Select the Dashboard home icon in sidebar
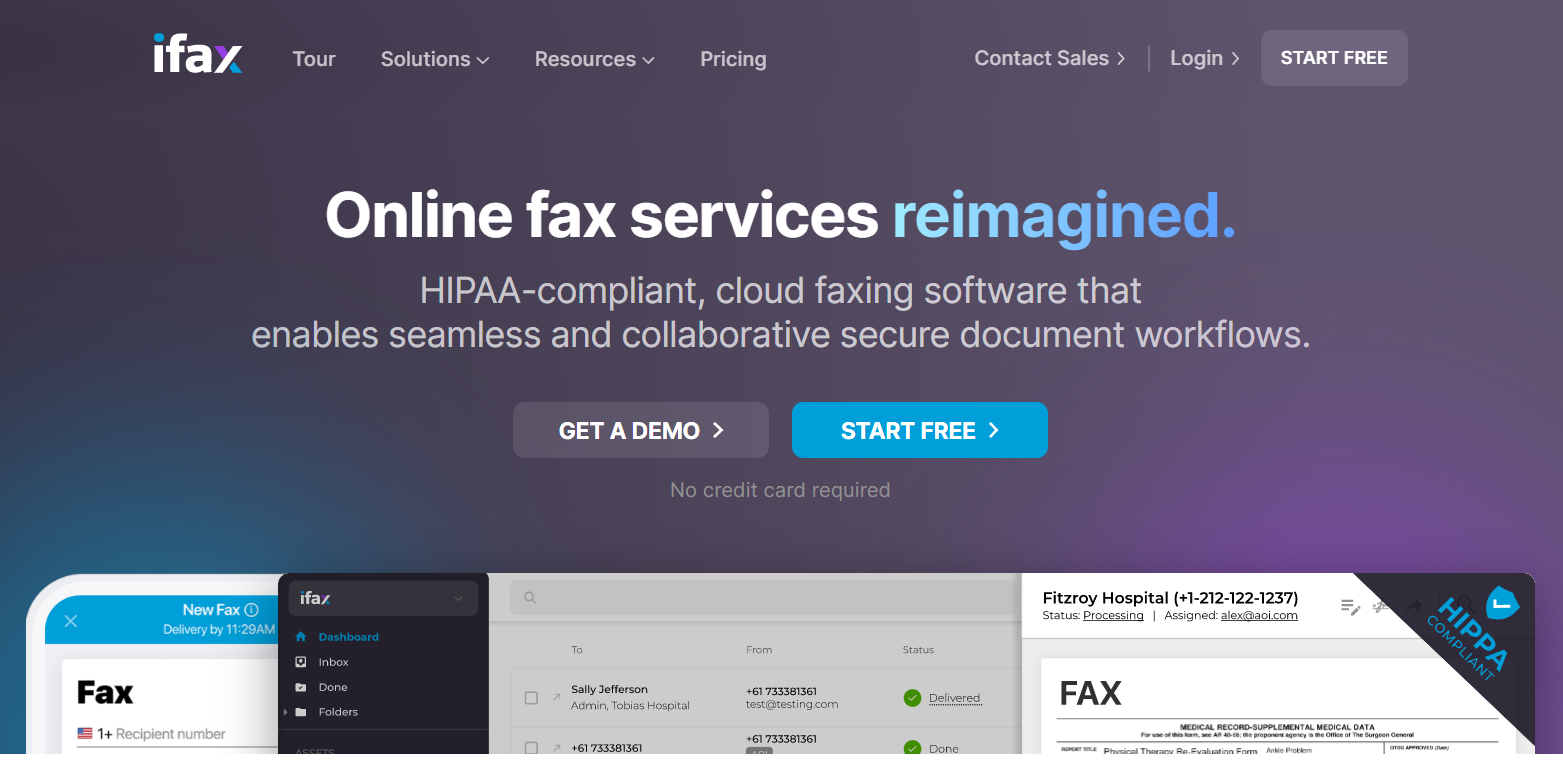Viewport: 1563px width, 766px height. 300,636
